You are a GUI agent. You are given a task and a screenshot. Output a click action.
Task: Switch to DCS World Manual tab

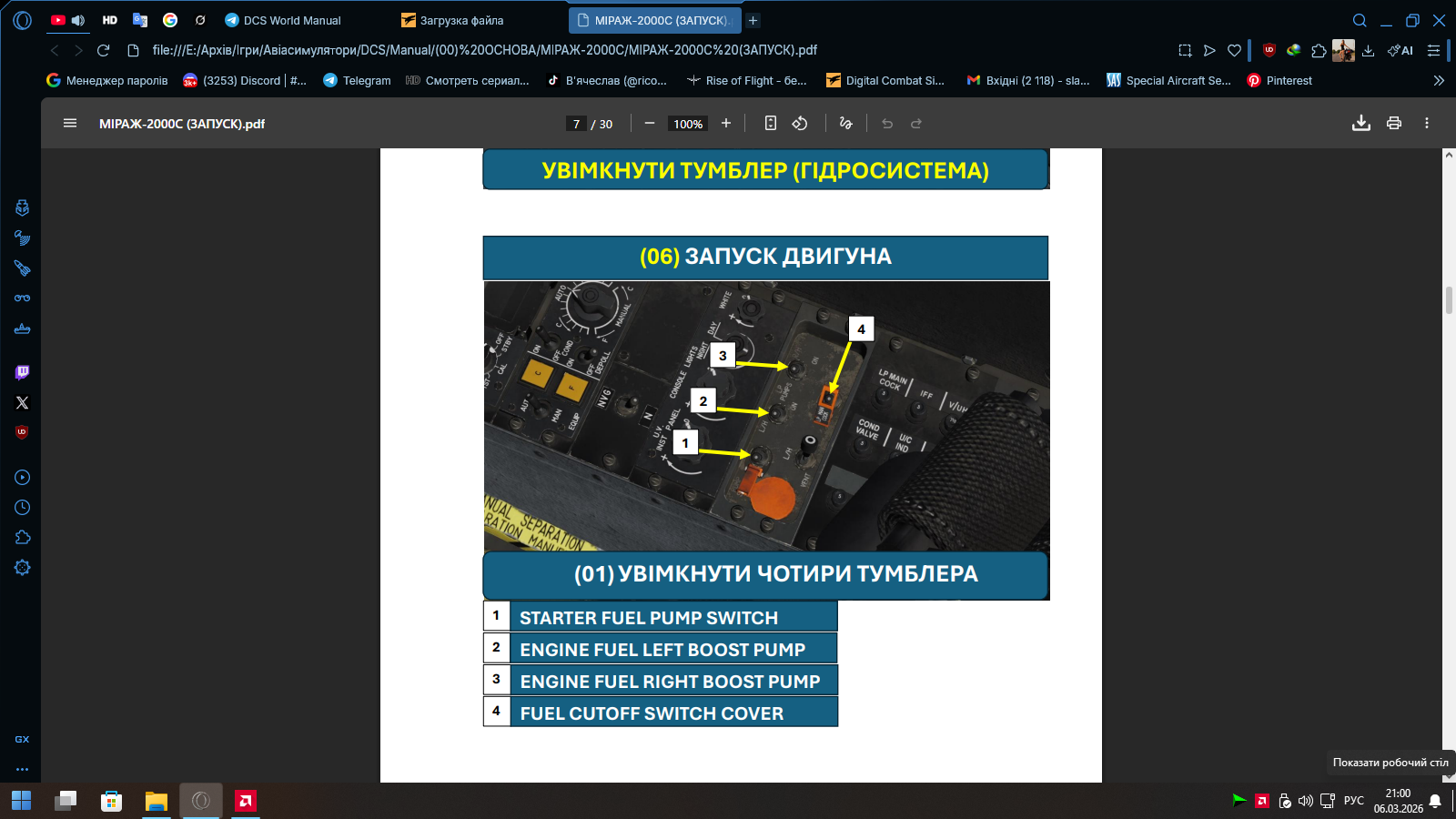(x=291, y=20)
